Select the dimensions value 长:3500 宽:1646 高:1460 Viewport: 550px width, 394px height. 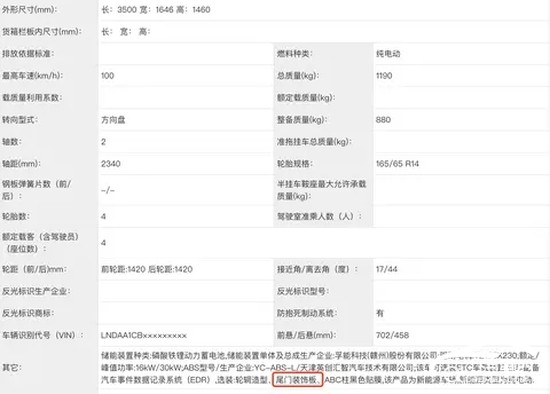click(156, 9)
